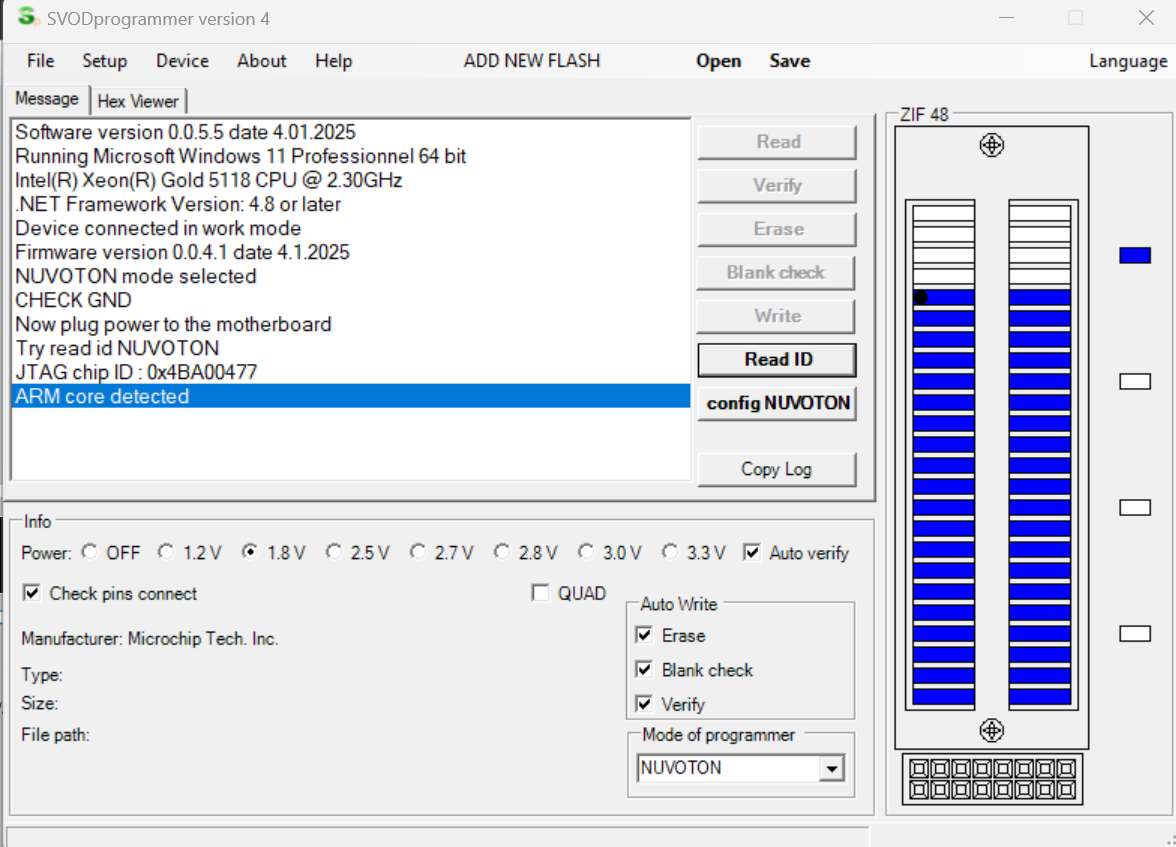This screenshot has height=847, width=1176.
Task: Click the bottom ZIF socket crosshair icon
Action: pos(991,730)
